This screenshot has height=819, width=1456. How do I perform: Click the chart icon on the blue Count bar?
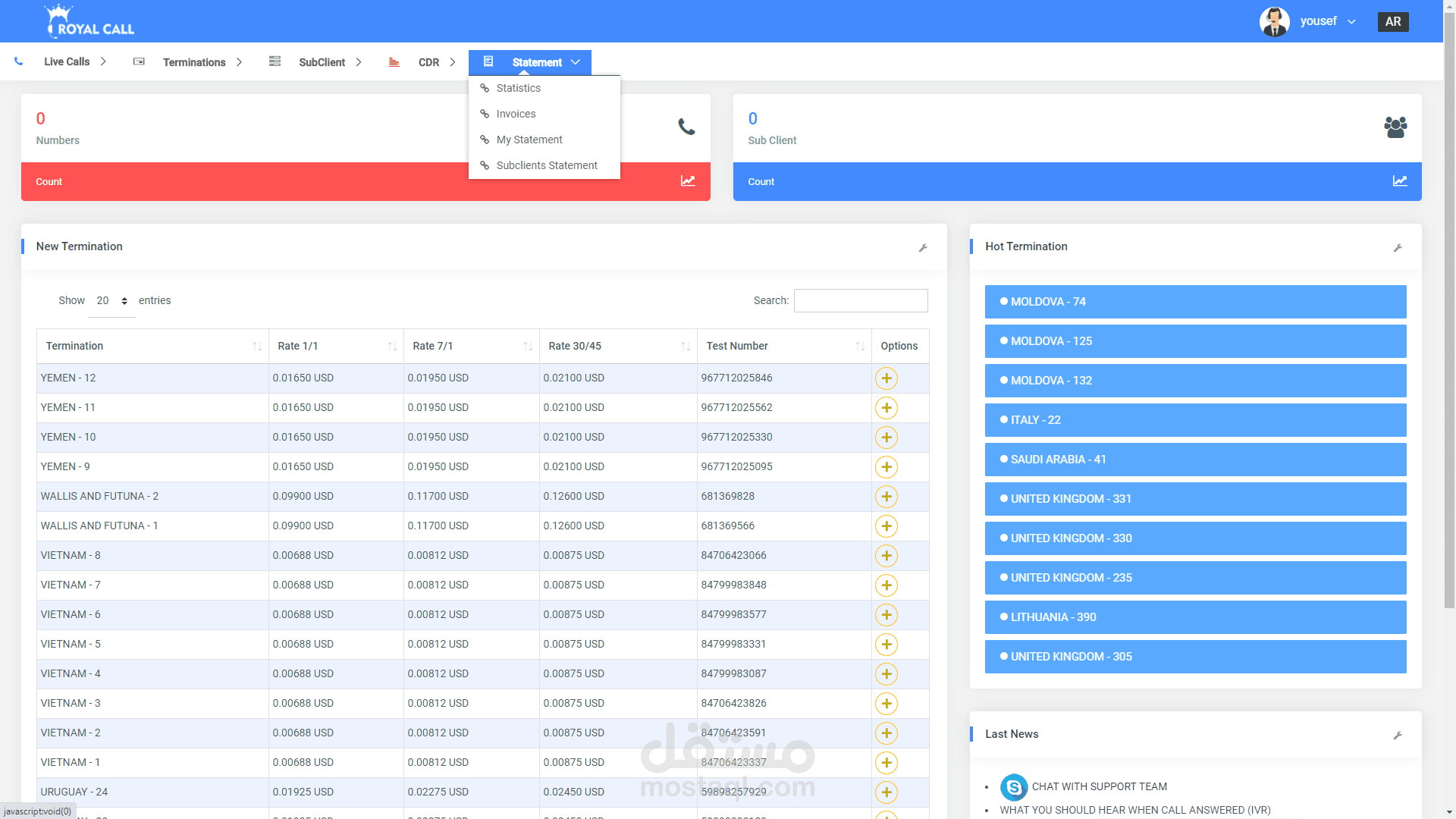click(1399, 181)
